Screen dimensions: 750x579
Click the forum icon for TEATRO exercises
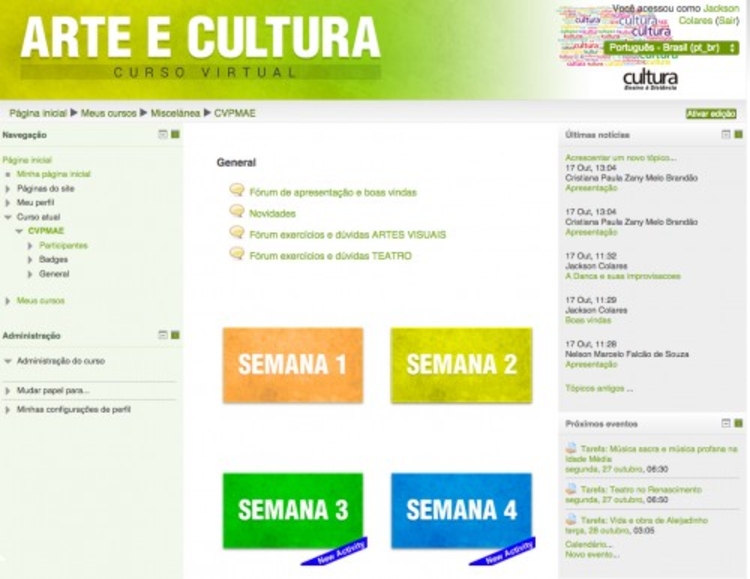pos(237,254)
